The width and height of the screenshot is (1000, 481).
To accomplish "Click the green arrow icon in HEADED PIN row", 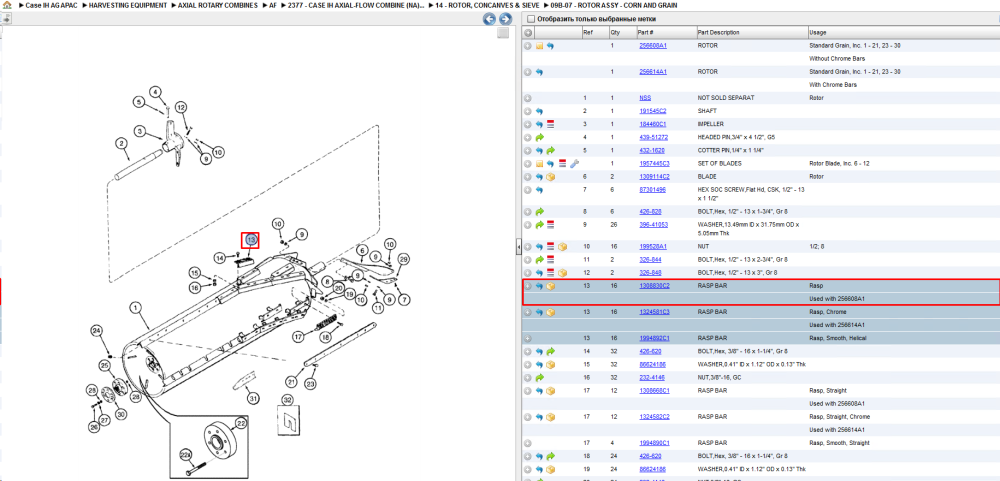I will 539,137.
